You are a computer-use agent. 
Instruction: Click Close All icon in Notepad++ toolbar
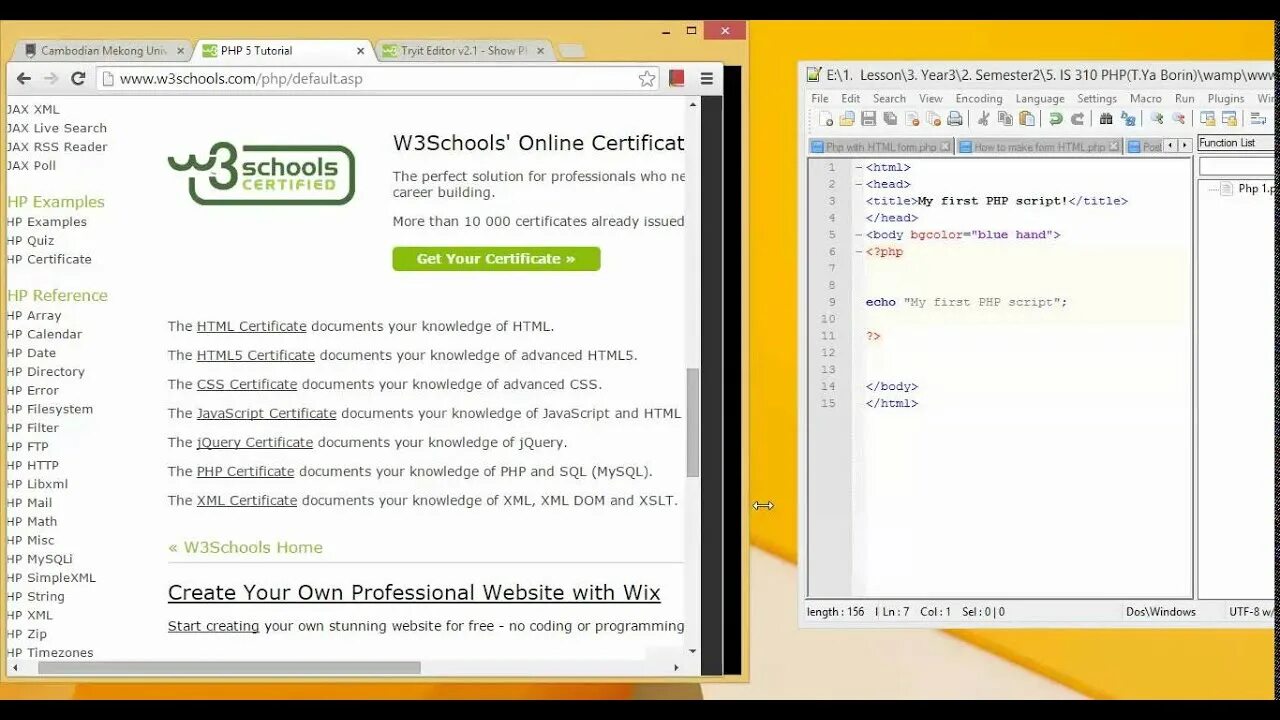pos(934,119)
